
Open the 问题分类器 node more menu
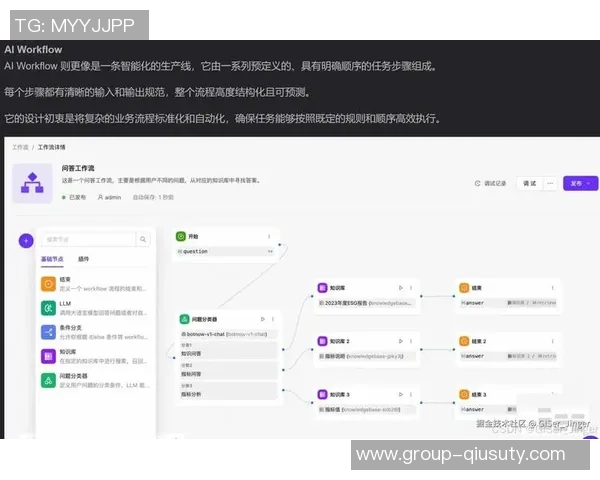(x=273, y=319)
